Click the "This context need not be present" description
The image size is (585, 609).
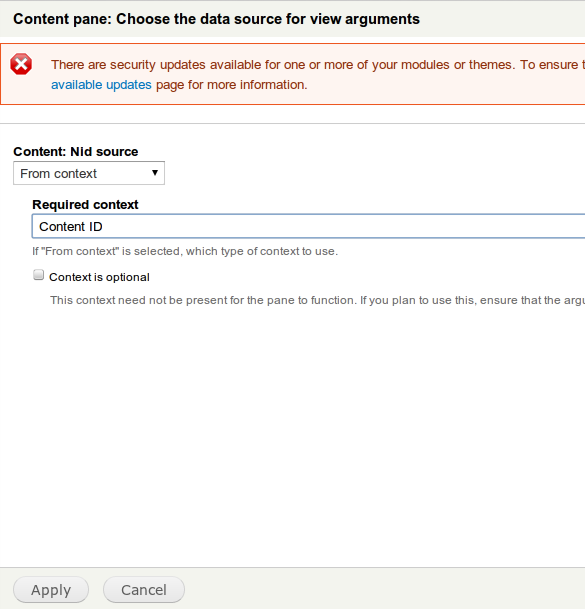coord(317,300)
